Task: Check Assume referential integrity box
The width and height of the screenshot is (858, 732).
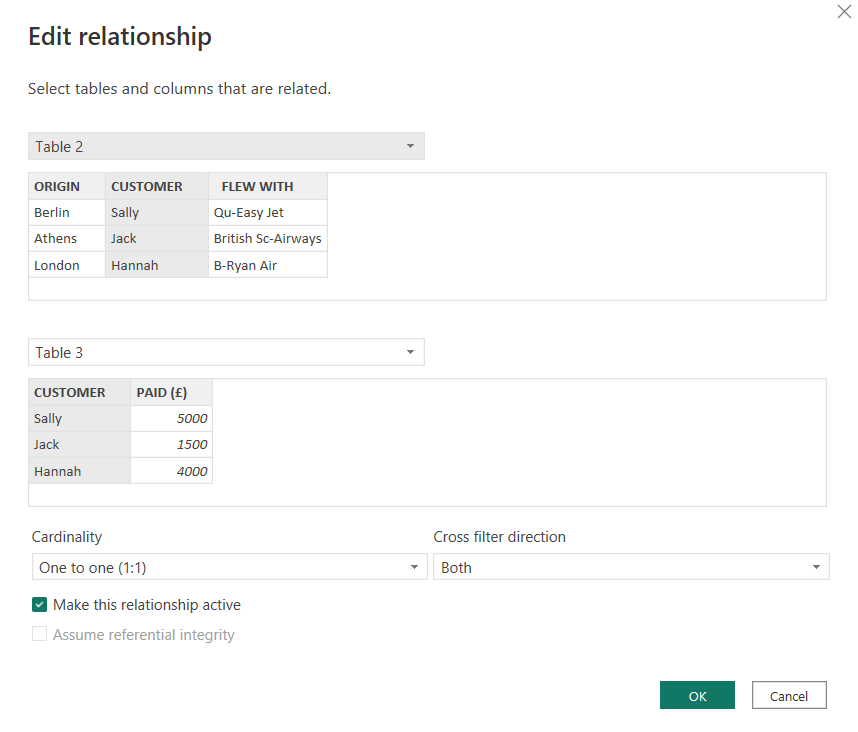Action: click(x=40, y=635)
